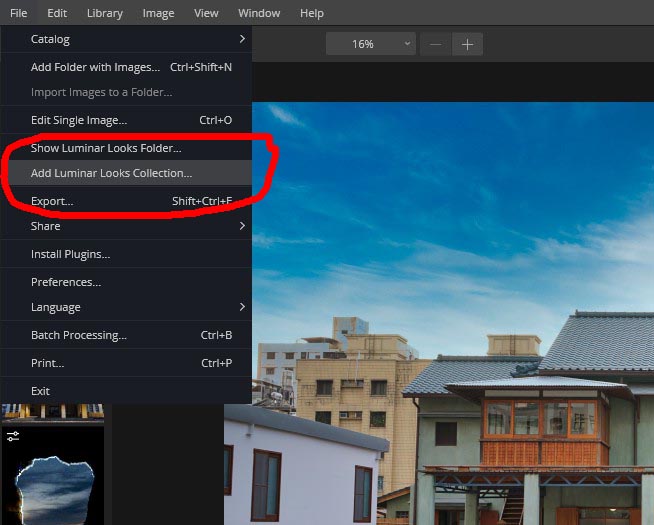Click the zoom out minus button
The image size is (654, 525).
pyautogui.click(x=435, y=44)
